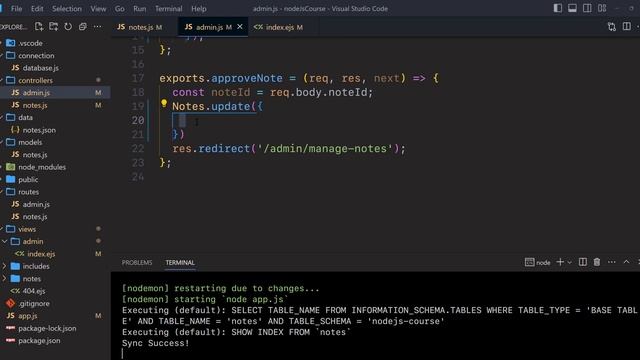Close the admin.js editor tab
Viewport: 640px width, 360px height.
point(240,27)
